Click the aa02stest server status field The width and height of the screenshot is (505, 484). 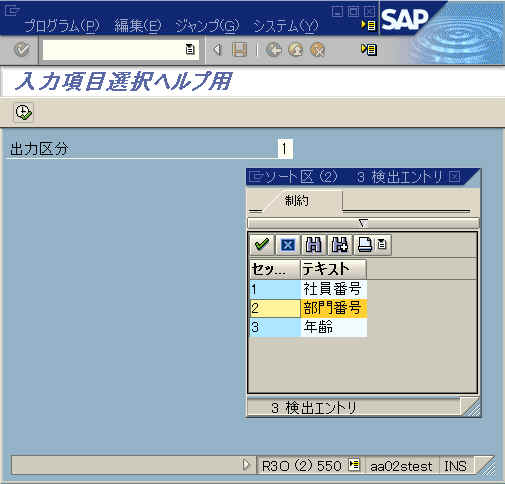(401, 466)
